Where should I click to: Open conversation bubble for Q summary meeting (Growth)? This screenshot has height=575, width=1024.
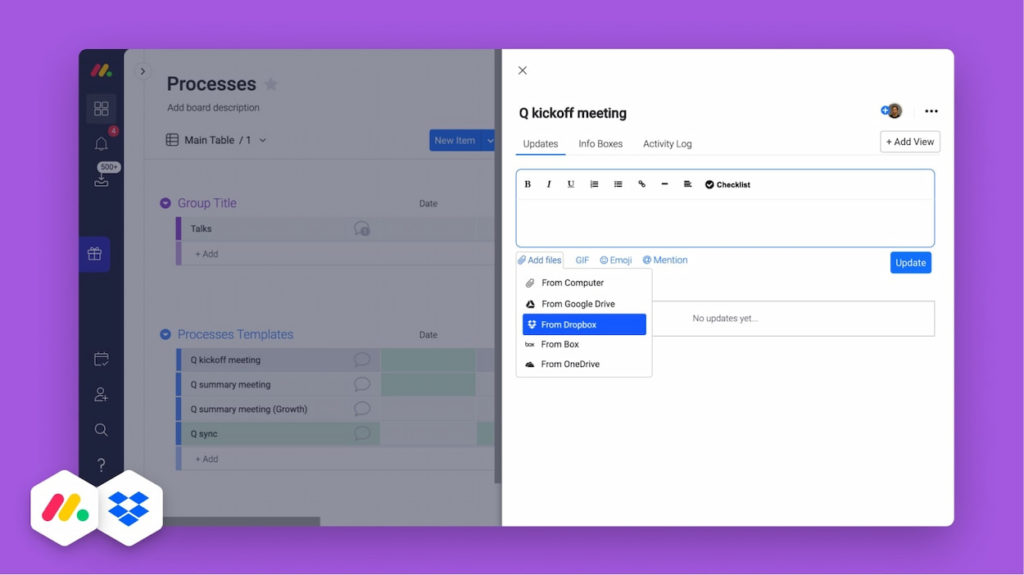pyautogui.click(x=362, y=409)
